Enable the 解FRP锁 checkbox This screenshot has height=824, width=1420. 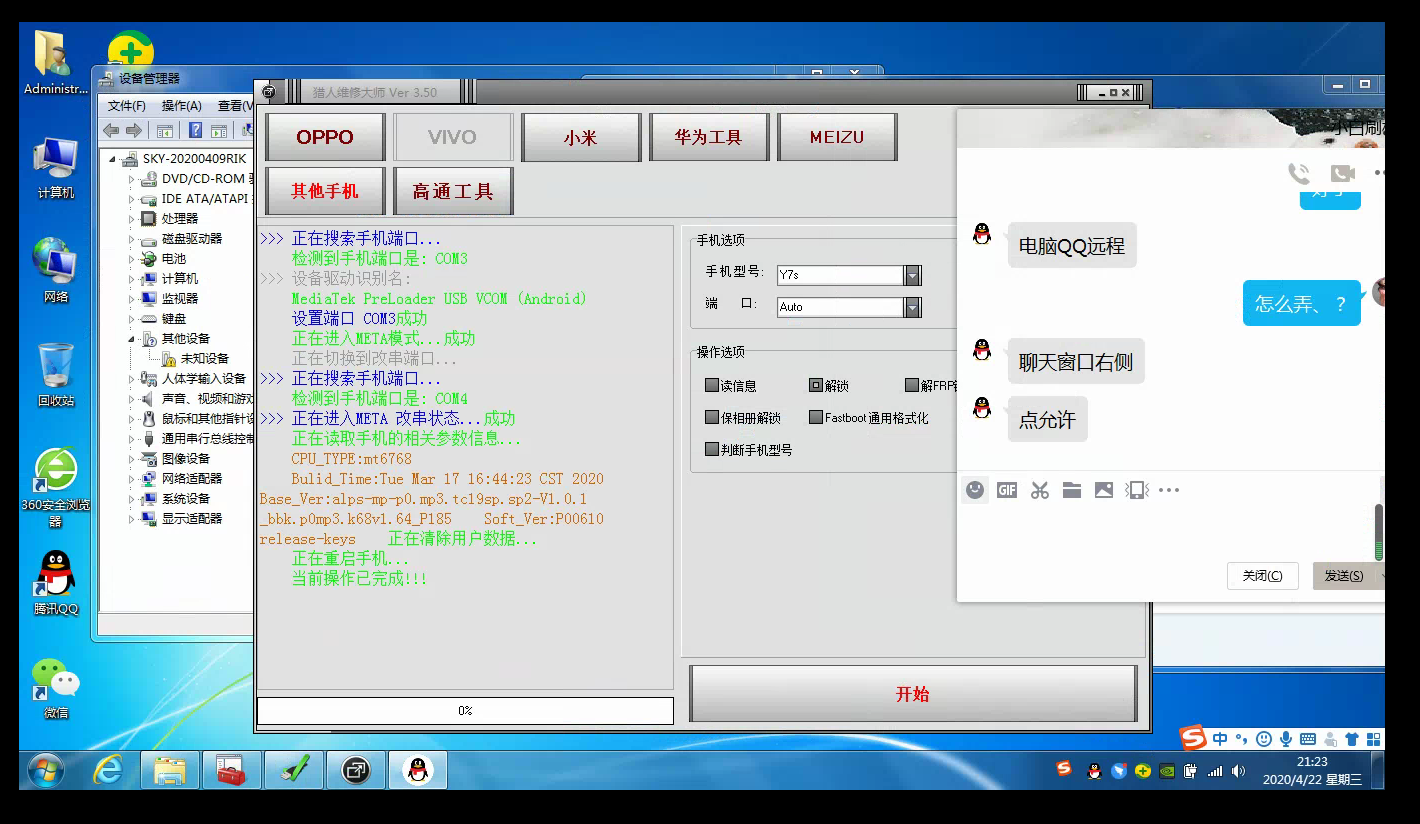click(912, 386)
